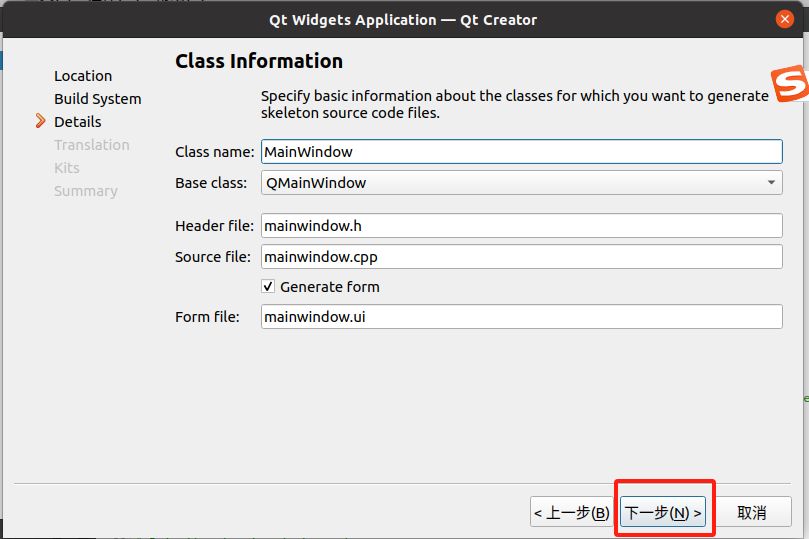Viewport: 809px width, 539px height.
Task: Select the Build System wizard step
Action: coord(98,99)
